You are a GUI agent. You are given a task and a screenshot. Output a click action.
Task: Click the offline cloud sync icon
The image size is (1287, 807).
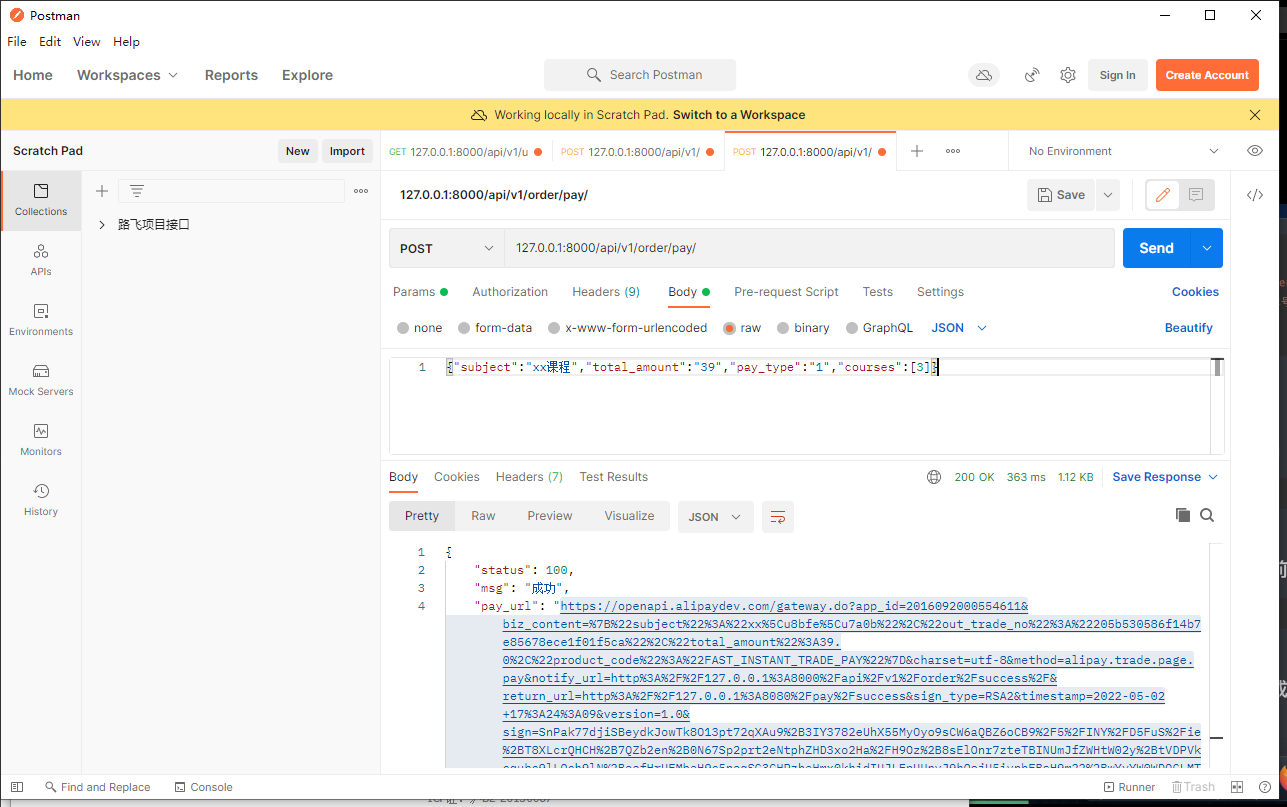tap(984, 75)
